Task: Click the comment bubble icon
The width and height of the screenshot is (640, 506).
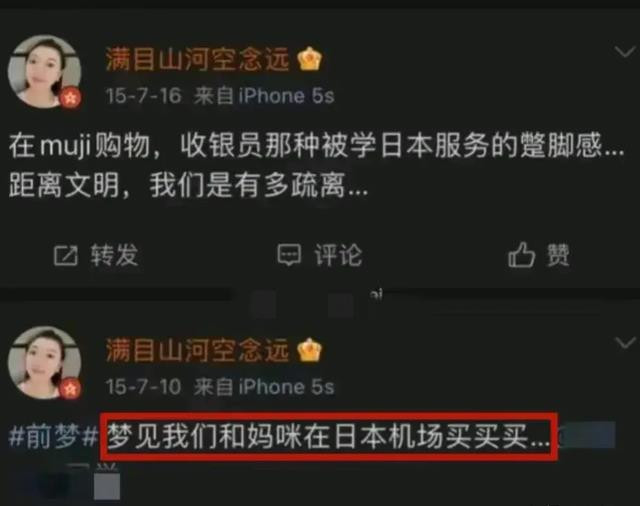Action: point(289,255)
